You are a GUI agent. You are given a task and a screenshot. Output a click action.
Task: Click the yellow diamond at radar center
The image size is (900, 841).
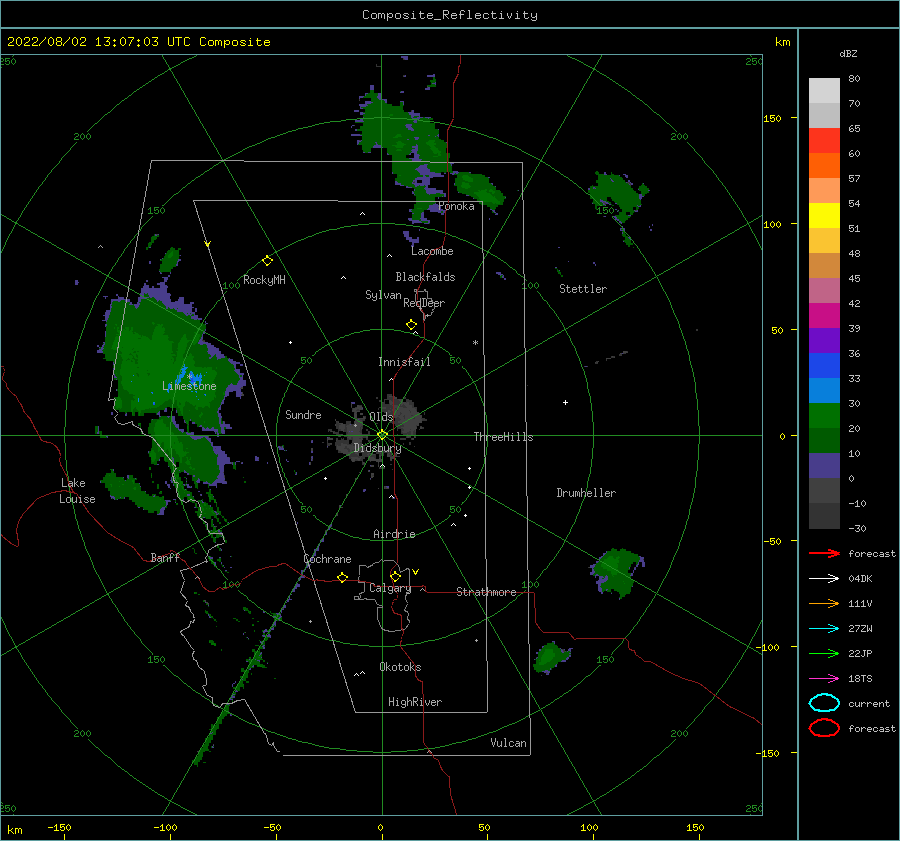coord(382,435)
